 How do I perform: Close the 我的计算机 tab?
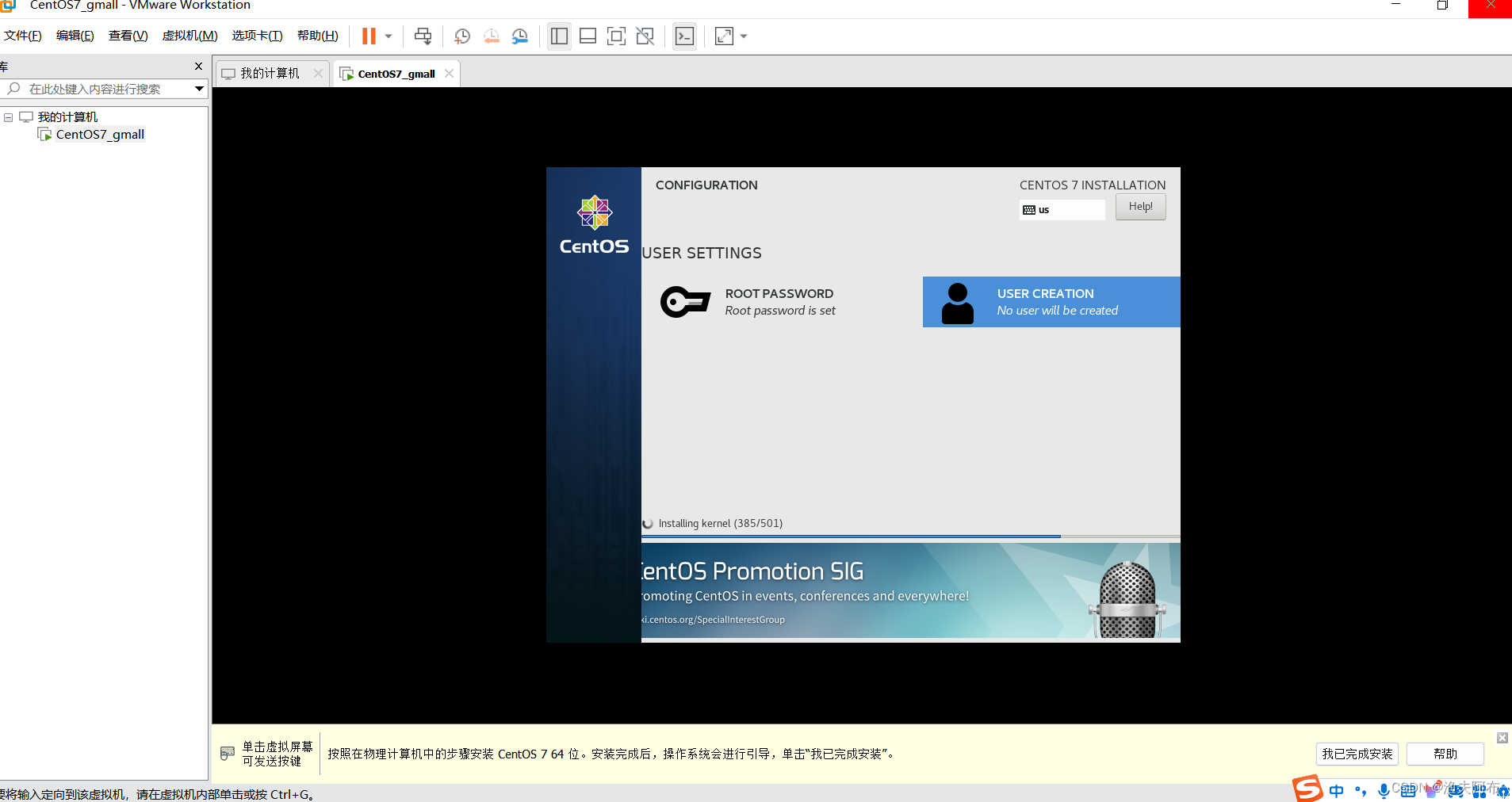point(318,74)
